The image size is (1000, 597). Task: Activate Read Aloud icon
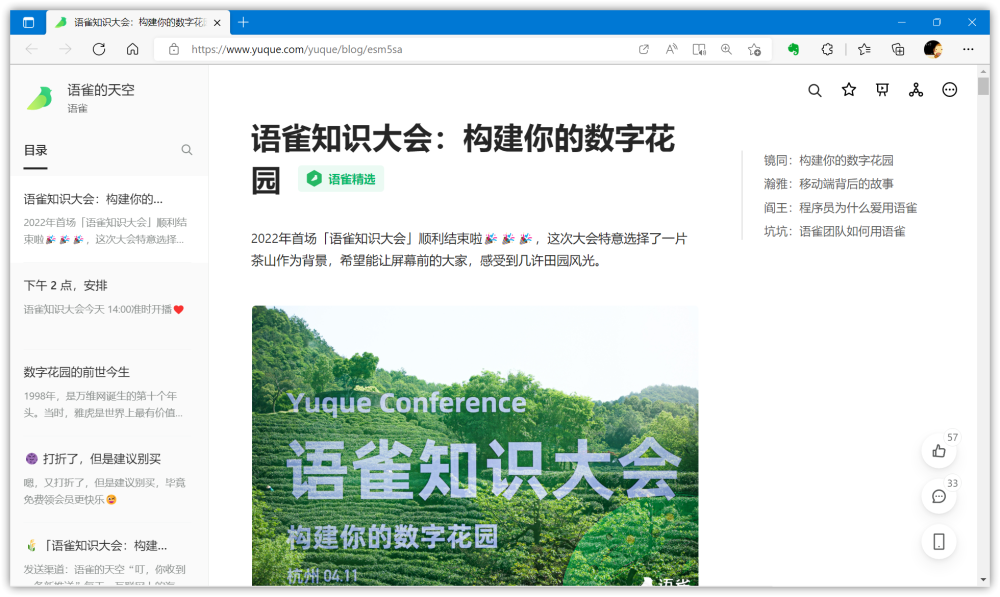point(671,49)
